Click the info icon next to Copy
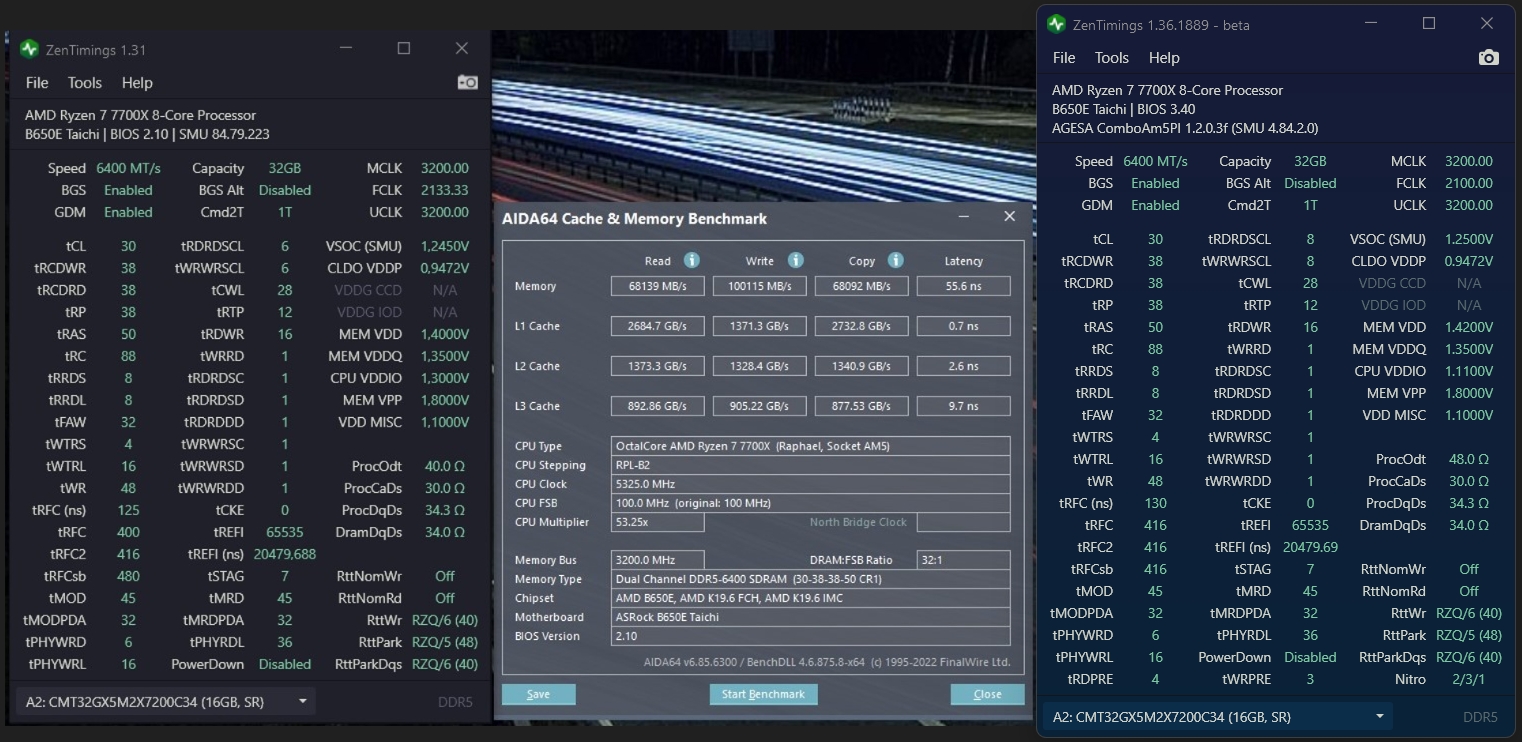 (896, 260)
